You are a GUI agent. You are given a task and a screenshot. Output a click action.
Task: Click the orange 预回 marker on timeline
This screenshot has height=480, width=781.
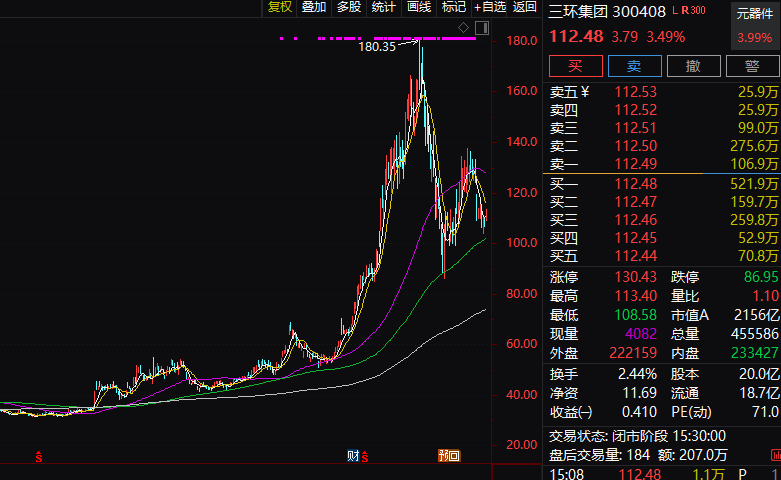point(449,455)
